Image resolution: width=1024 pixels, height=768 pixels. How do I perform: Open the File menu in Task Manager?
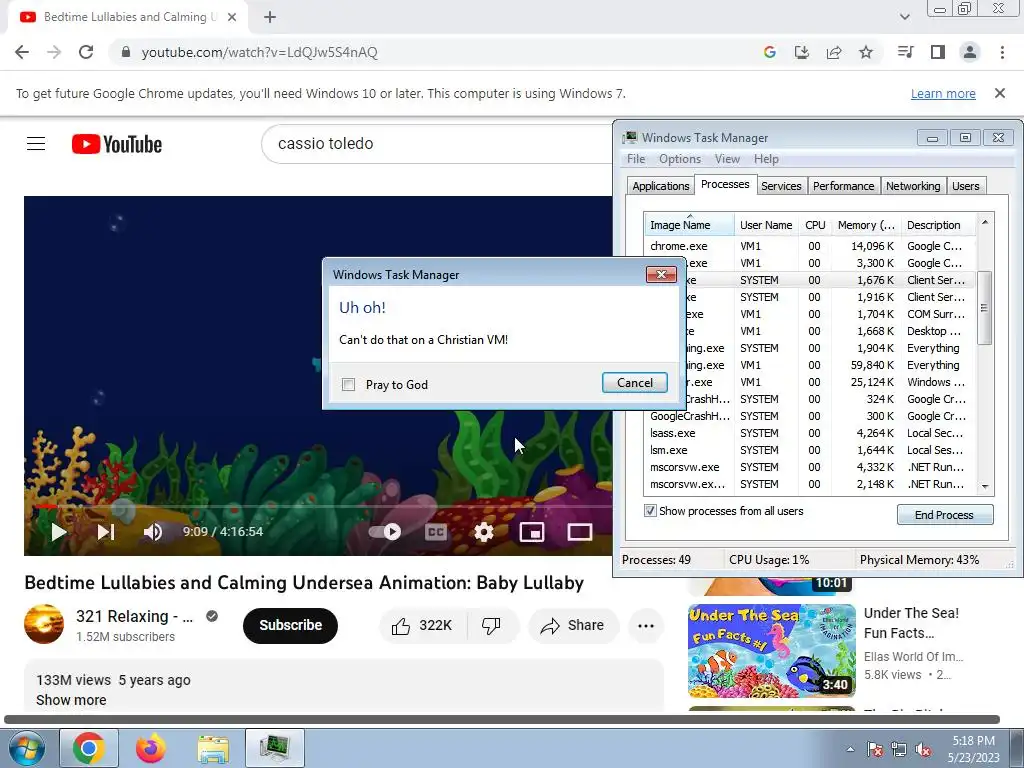pyautogui.click(x=635, y=159)
